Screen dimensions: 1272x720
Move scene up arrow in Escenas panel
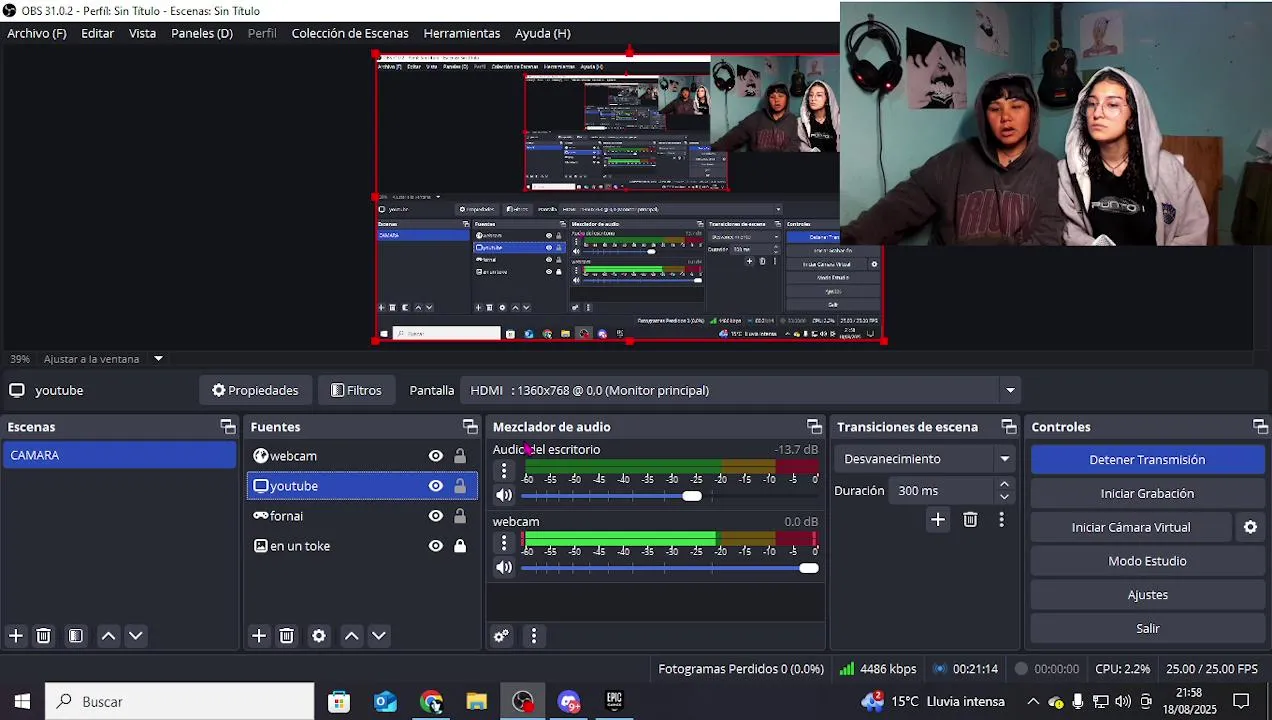[x=109, y=636]
